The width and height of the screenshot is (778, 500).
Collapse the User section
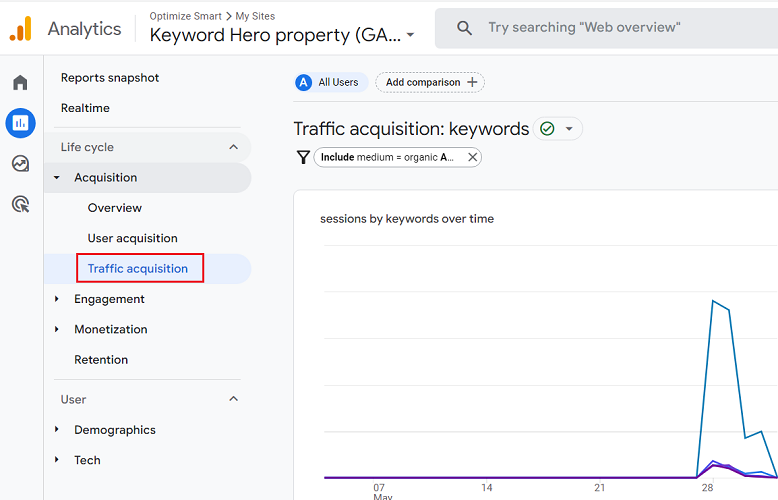pyautogui.click(x=233, y=399)
